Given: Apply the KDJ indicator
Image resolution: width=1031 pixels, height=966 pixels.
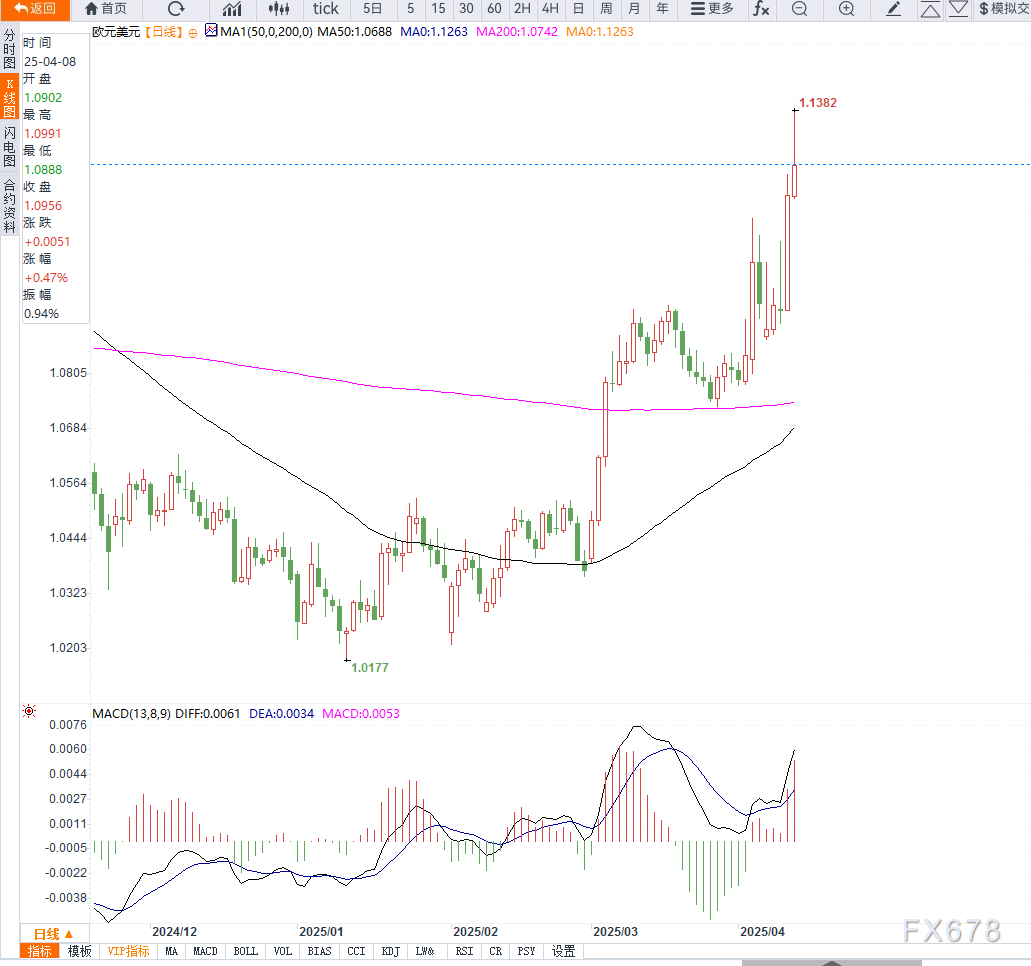Looking at the screenshot, I should pyautogui.click(x=391, y=951).
